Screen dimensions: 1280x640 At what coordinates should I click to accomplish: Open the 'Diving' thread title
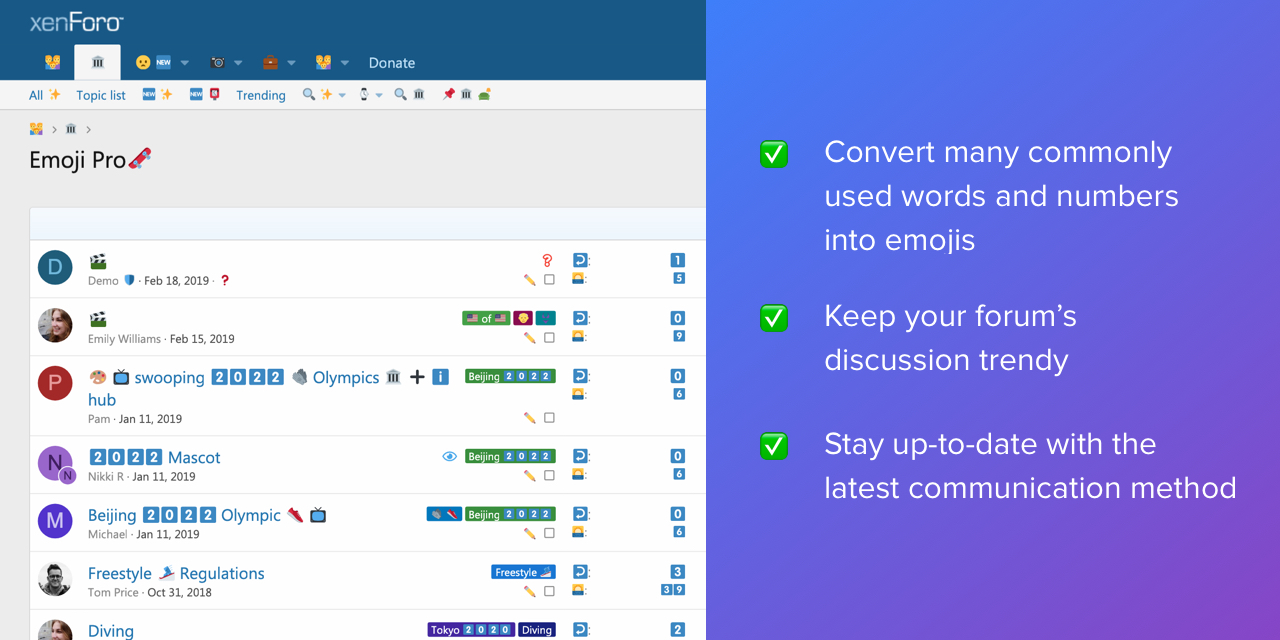[x=111, y=631]
